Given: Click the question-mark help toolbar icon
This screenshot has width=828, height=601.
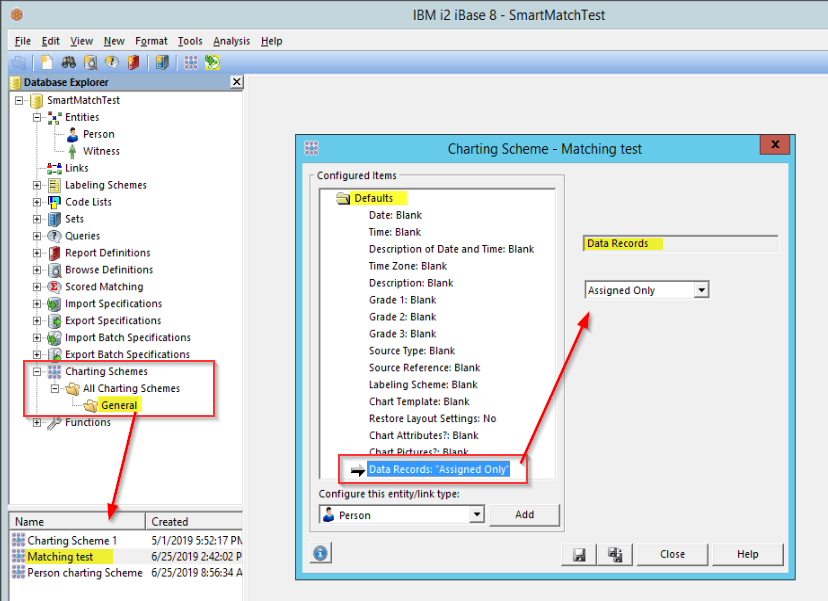Looking at the screenshot, I should pyautogui.click(x=113, y=62).
